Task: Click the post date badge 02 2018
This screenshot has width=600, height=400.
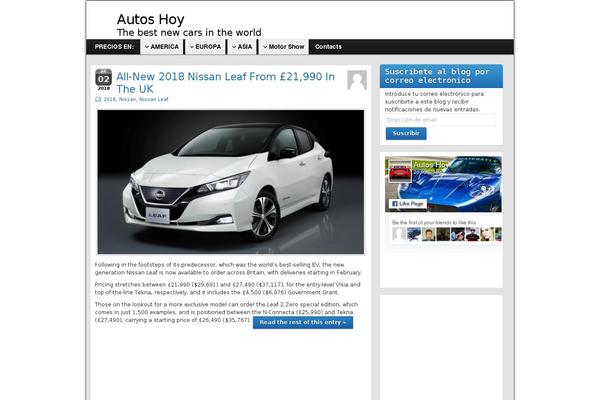Action: pos(104,80)
